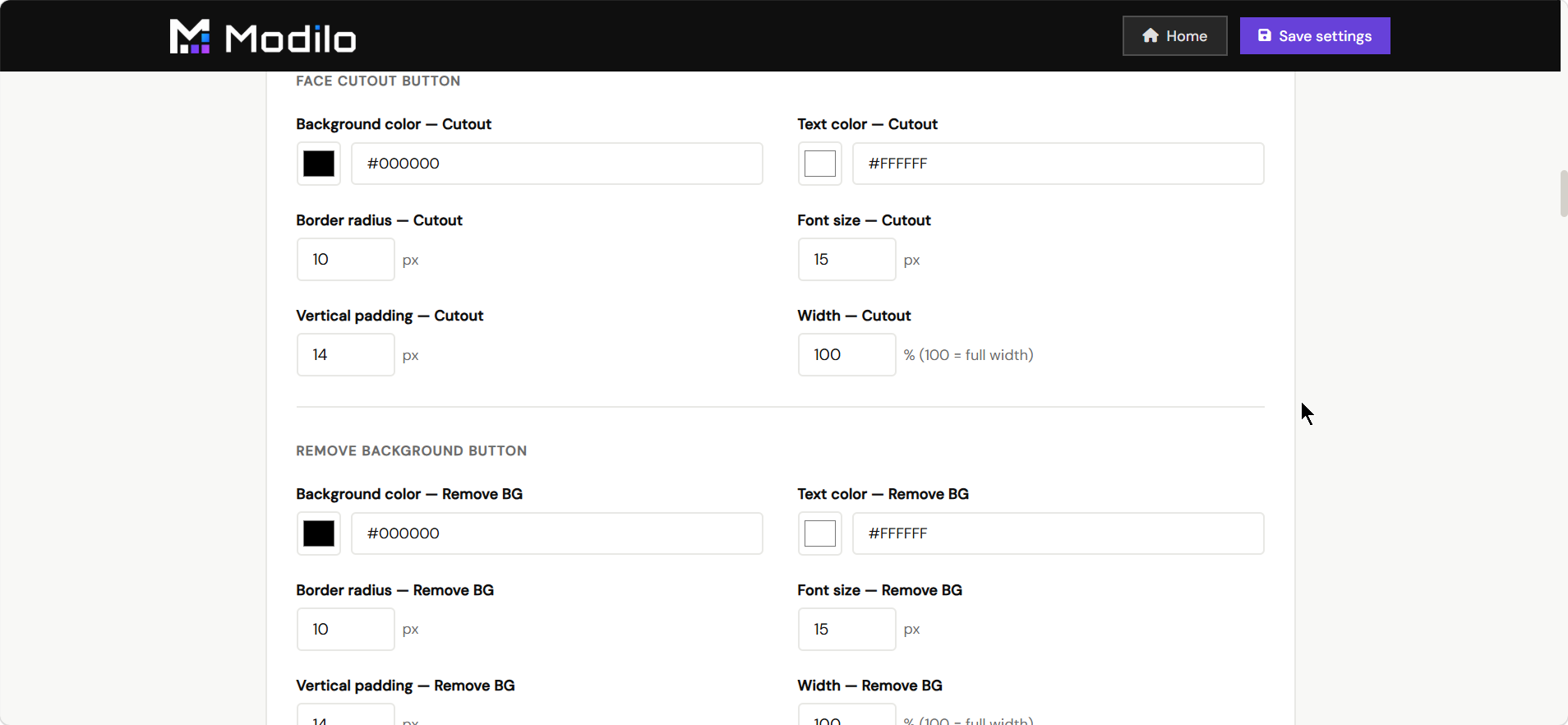Click the page vertical scrollbar thumb
This screenshot has height=725, width=1568.
coord(1564,194)
